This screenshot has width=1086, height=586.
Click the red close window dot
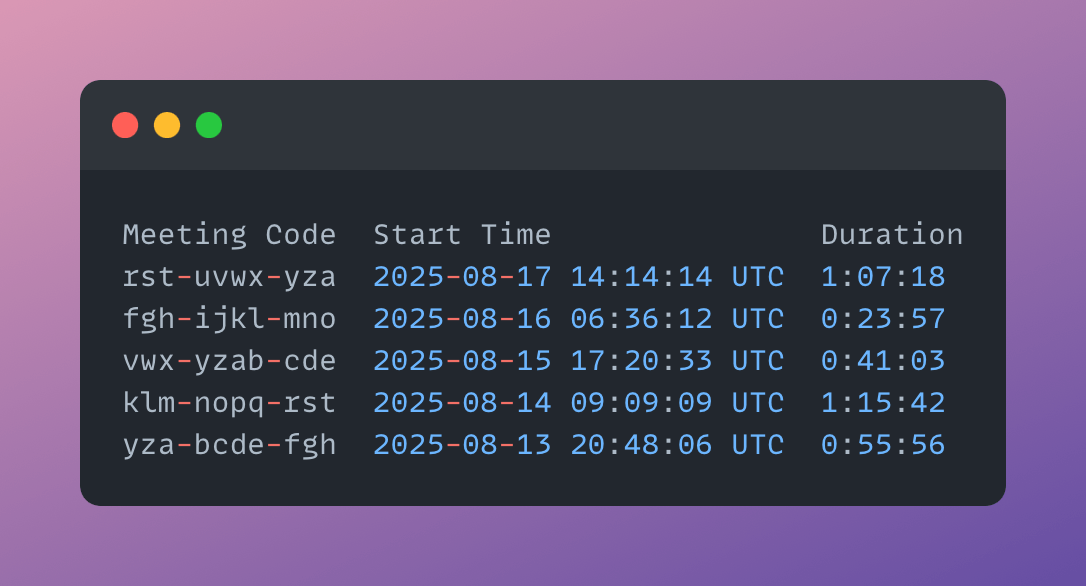[x=125, y=125]
